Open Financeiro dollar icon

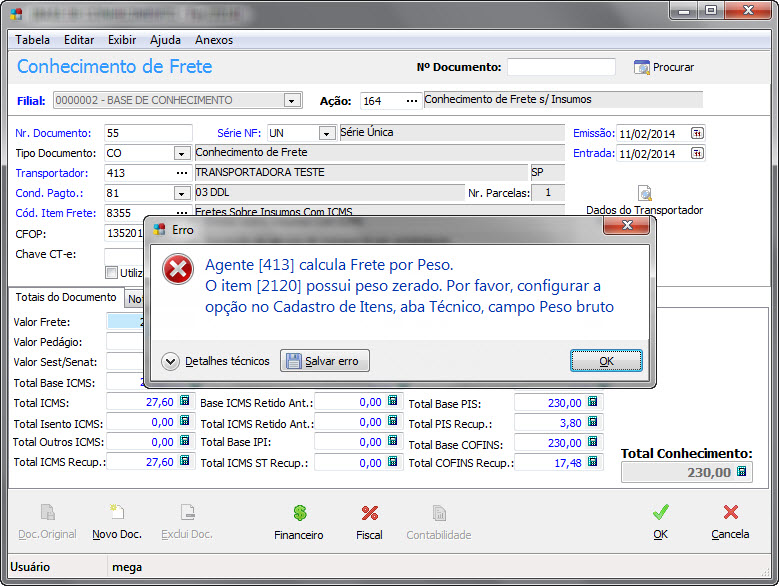(299, 513)
